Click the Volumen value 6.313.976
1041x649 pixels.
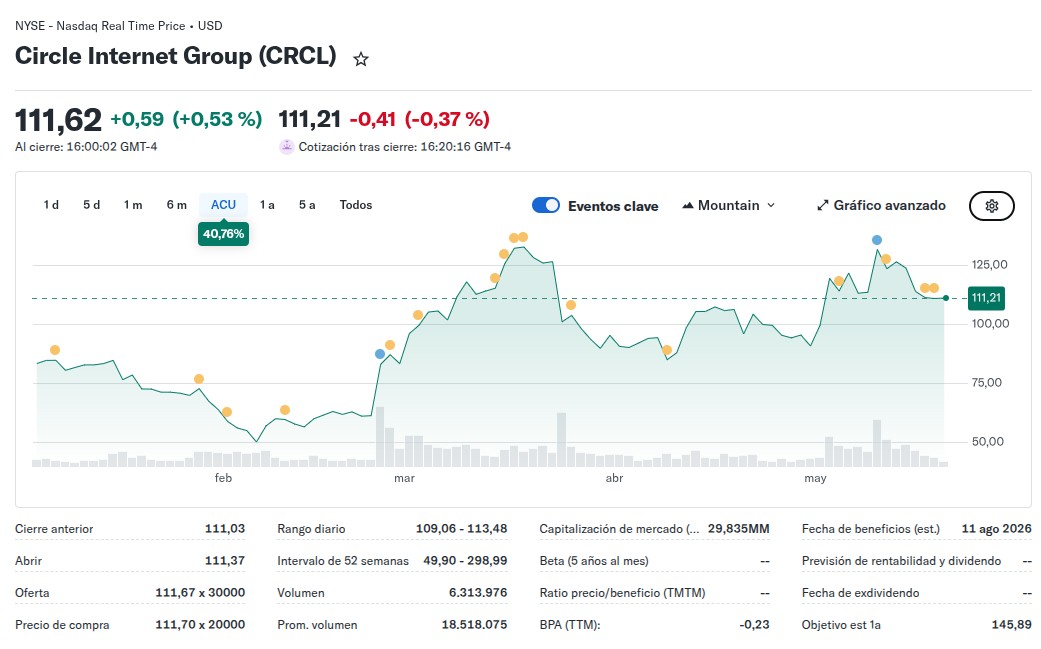coord(478,593)
